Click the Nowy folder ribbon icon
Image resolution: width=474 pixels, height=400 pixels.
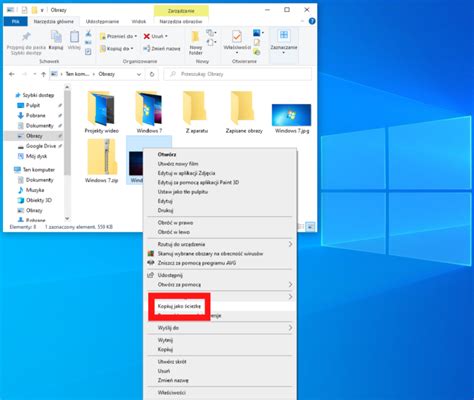(x=195, y=36)
